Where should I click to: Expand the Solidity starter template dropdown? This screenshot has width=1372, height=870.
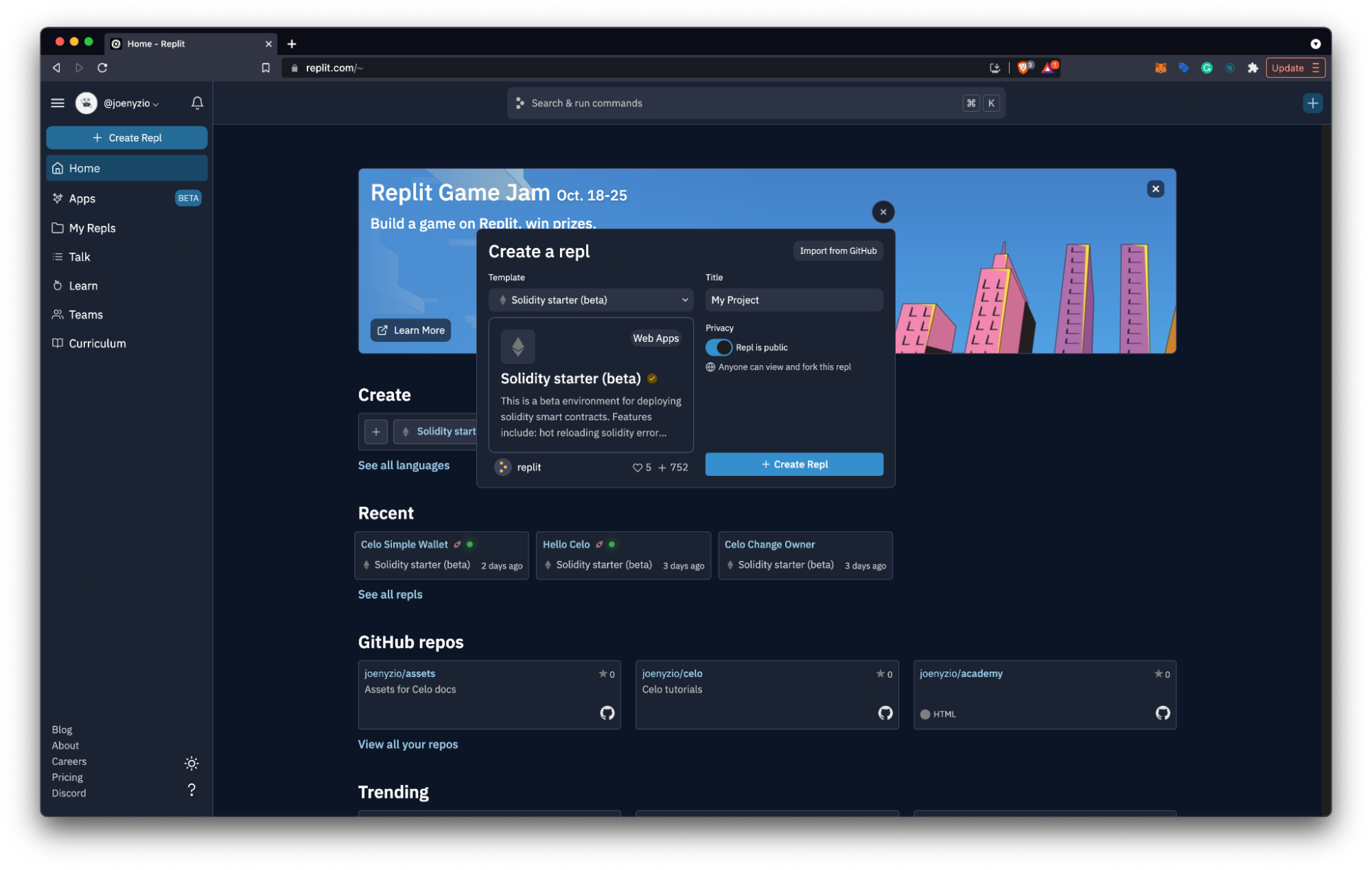(x=590, y=300)
